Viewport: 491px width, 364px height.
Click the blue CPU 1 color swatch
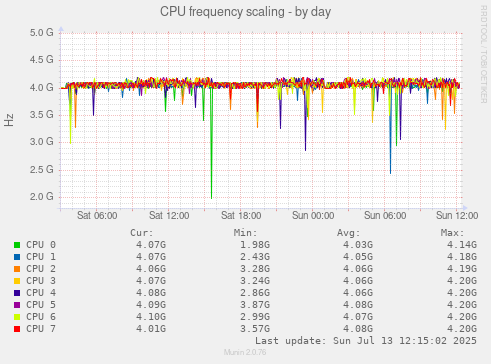point(17,257)
